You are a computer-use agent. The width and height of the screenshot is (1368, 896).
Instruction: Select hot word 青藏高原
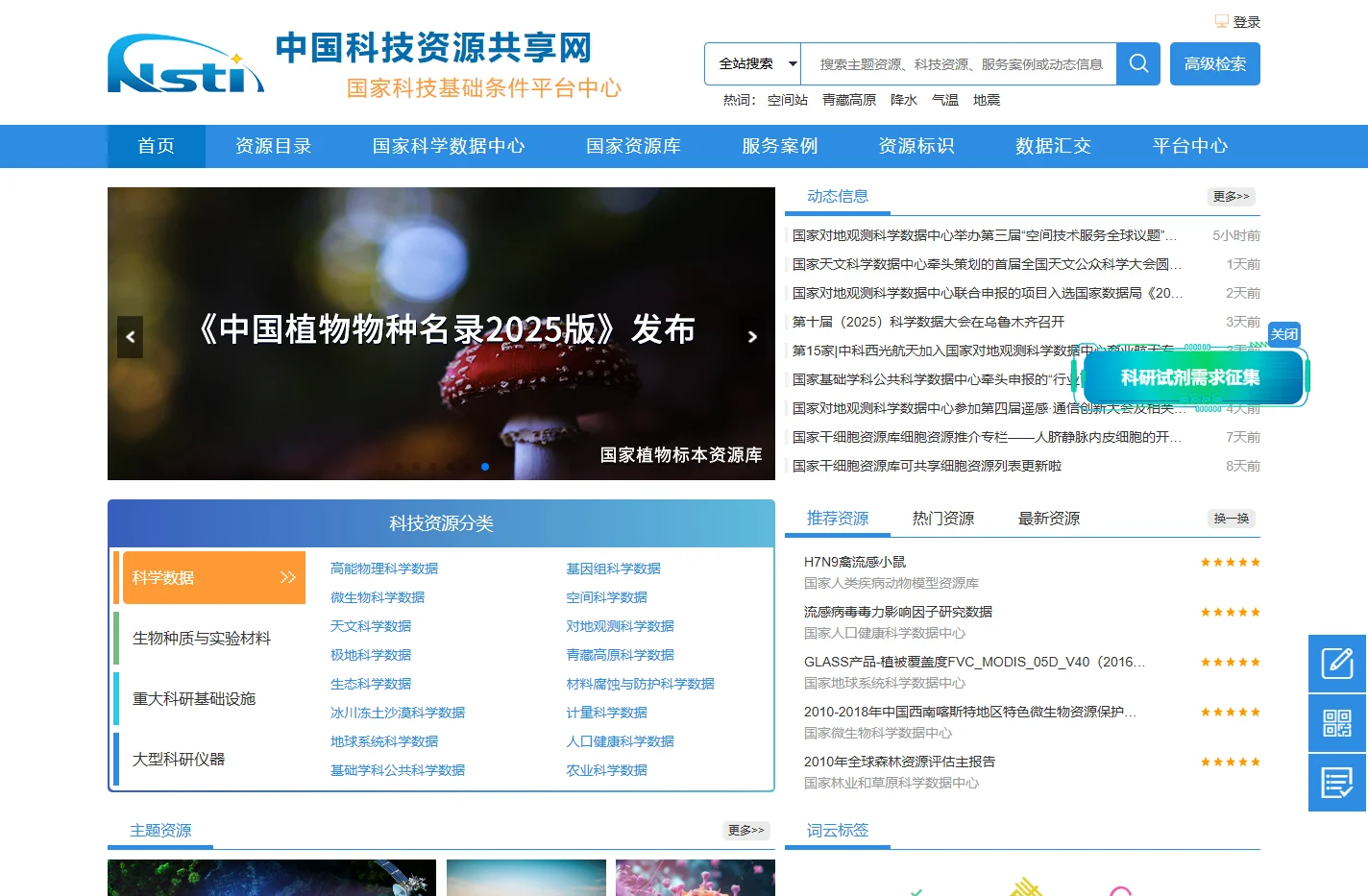click(x=849, y=100)
